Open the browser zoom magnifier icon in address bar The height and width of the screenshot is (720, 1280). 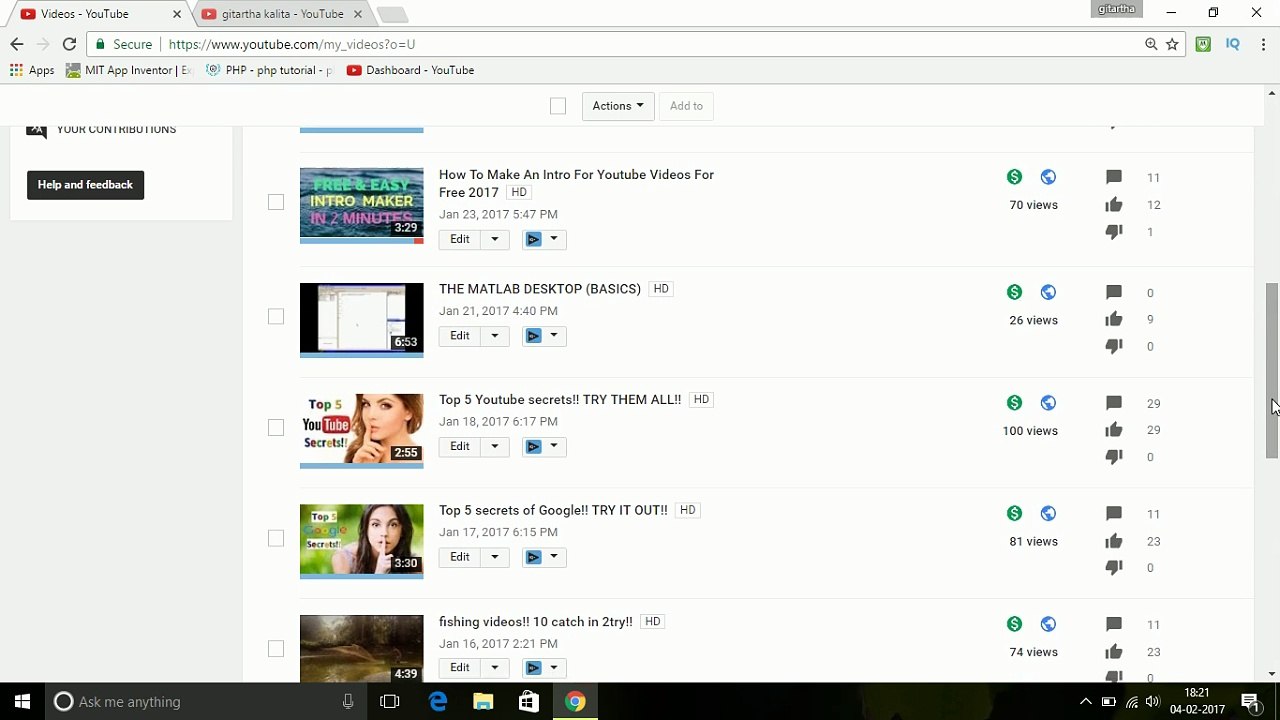pos(1151,44)
